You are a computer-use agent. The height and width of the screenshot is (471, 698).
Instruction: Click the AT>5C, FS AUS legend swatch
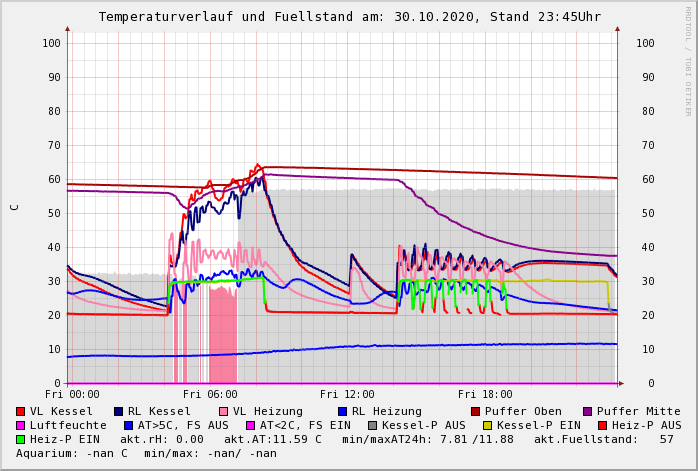pyautogui.click(x=128, y=425)
